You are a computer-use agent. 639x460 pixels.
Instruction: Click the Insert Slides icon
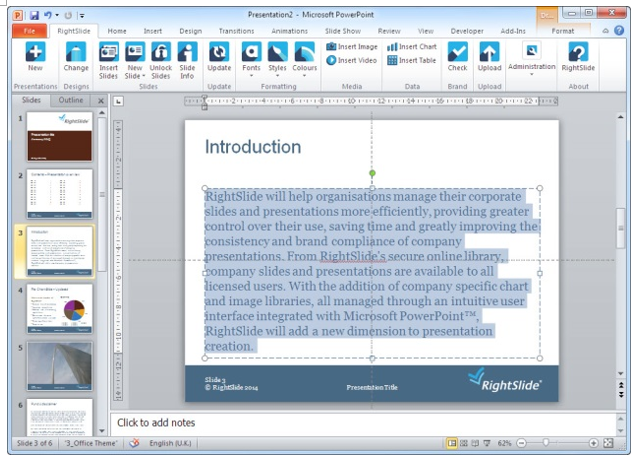tap(108, 60)
